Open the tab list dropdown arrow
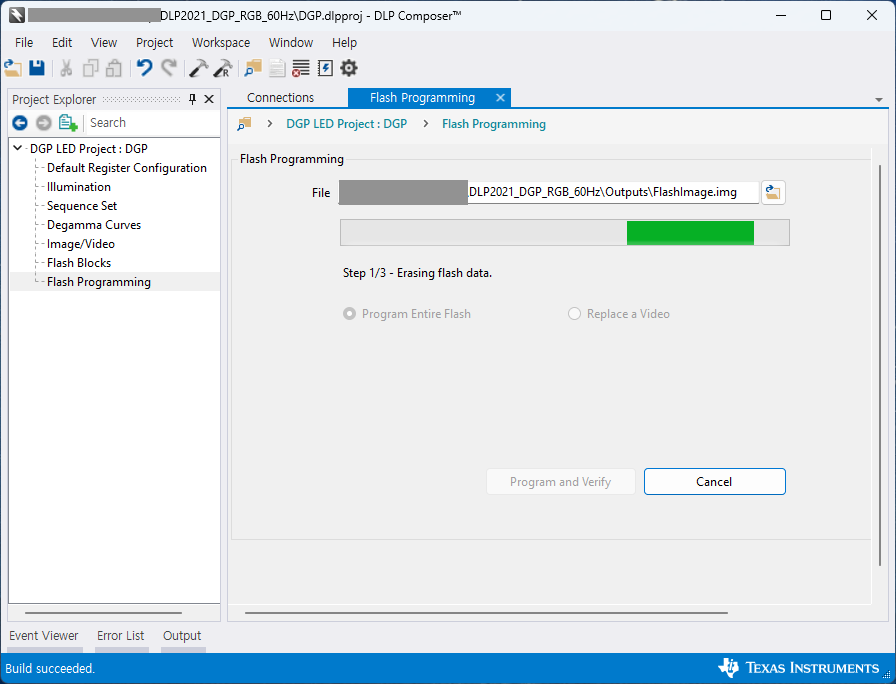The width and height of the screenshot is (896, 684). (879, 100)
